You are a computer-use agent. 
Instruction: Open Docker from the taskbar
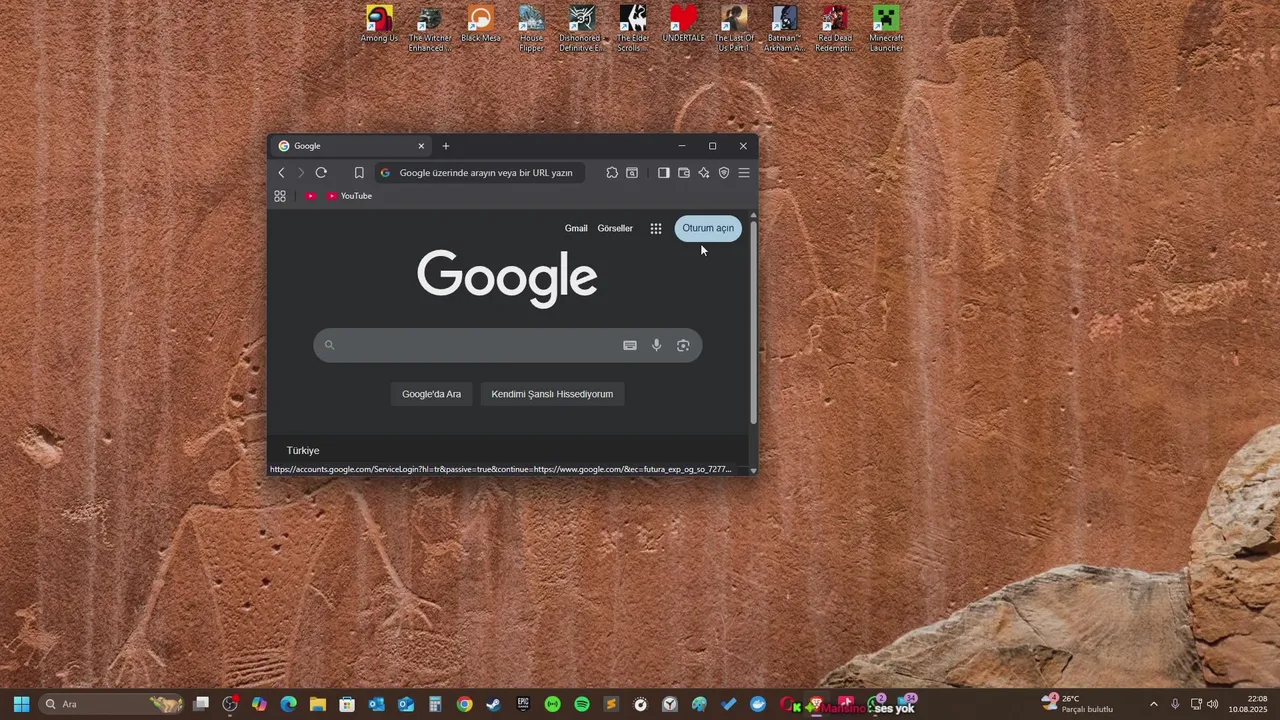(758, 704)
